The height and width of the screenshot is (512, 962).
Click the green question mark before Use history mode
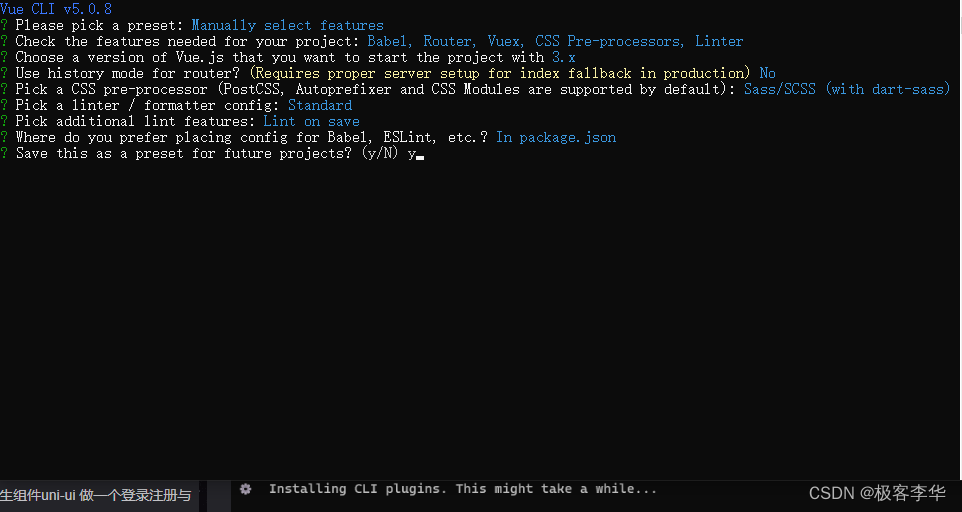click(x=4, y=73)
